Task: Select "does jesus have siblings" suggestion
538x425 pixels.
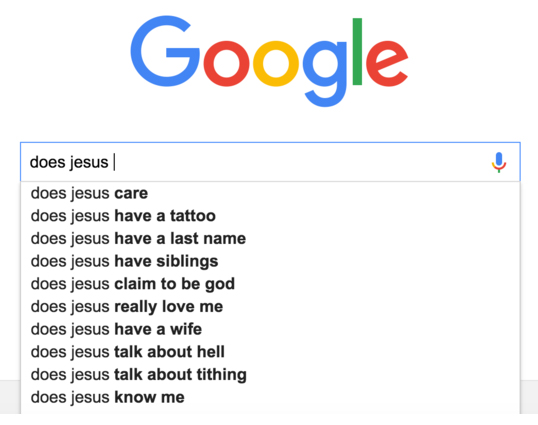Action: [x=270, y=261]
